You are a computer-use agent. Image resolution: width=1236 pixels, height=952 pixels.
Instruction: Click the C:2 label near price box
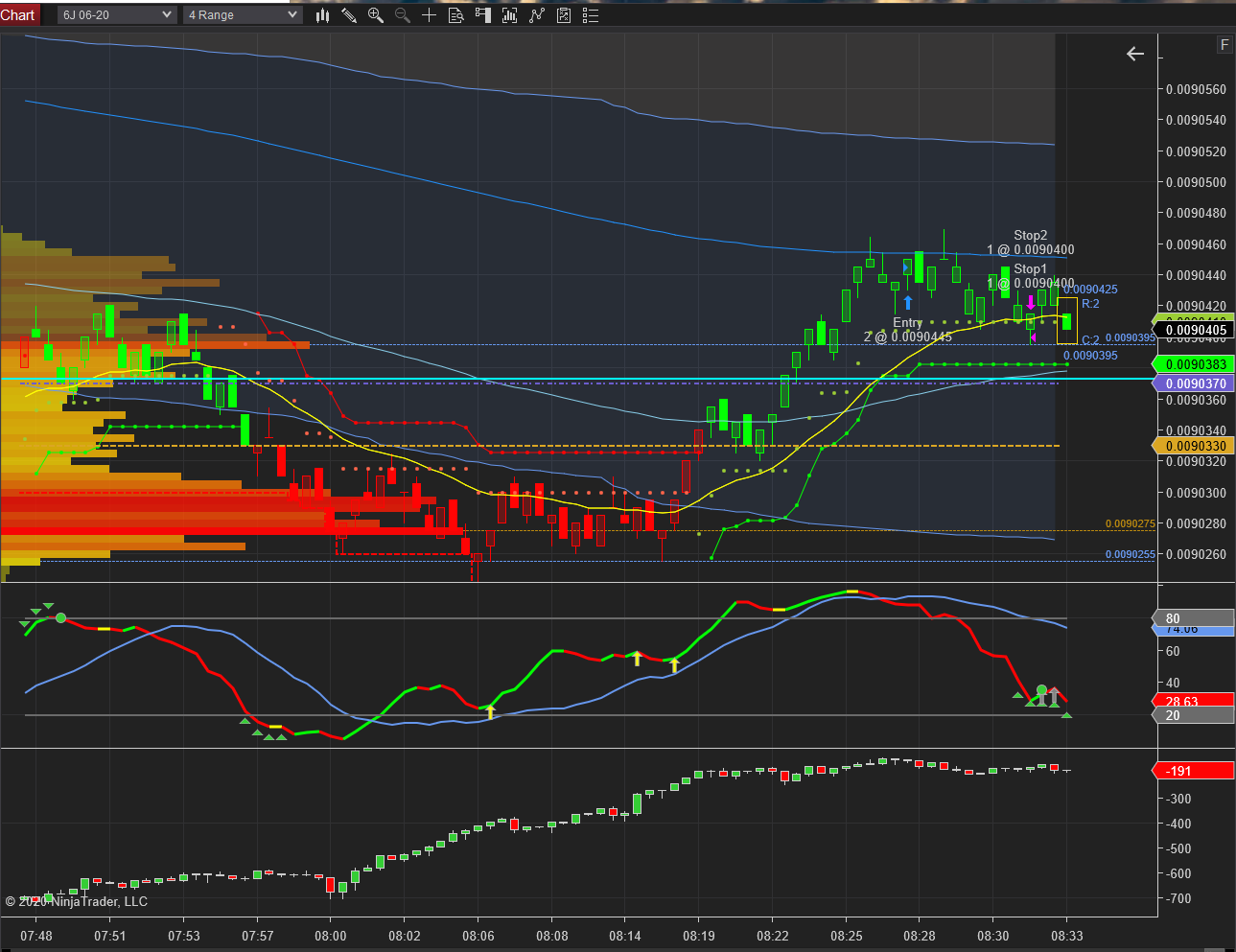click(x=1090, y=340)
